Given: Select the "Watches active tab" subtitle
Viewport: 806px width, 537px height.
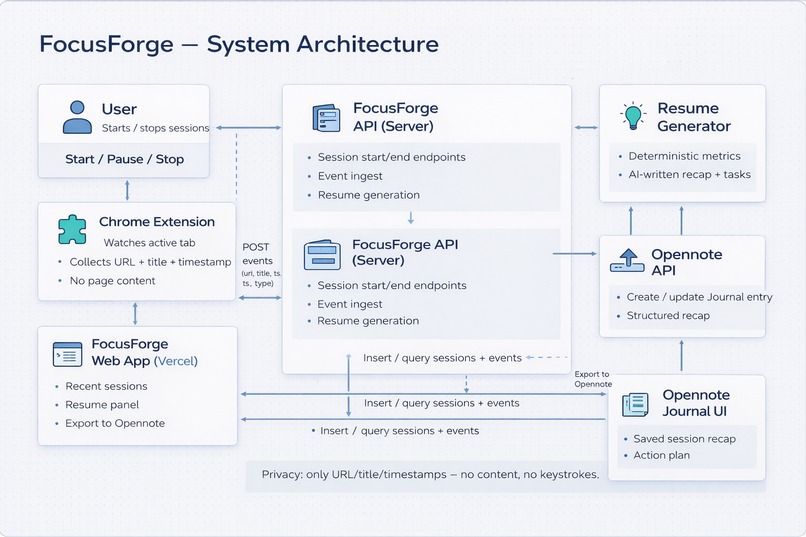Looking at the screenshot, I should pos(150,243).
